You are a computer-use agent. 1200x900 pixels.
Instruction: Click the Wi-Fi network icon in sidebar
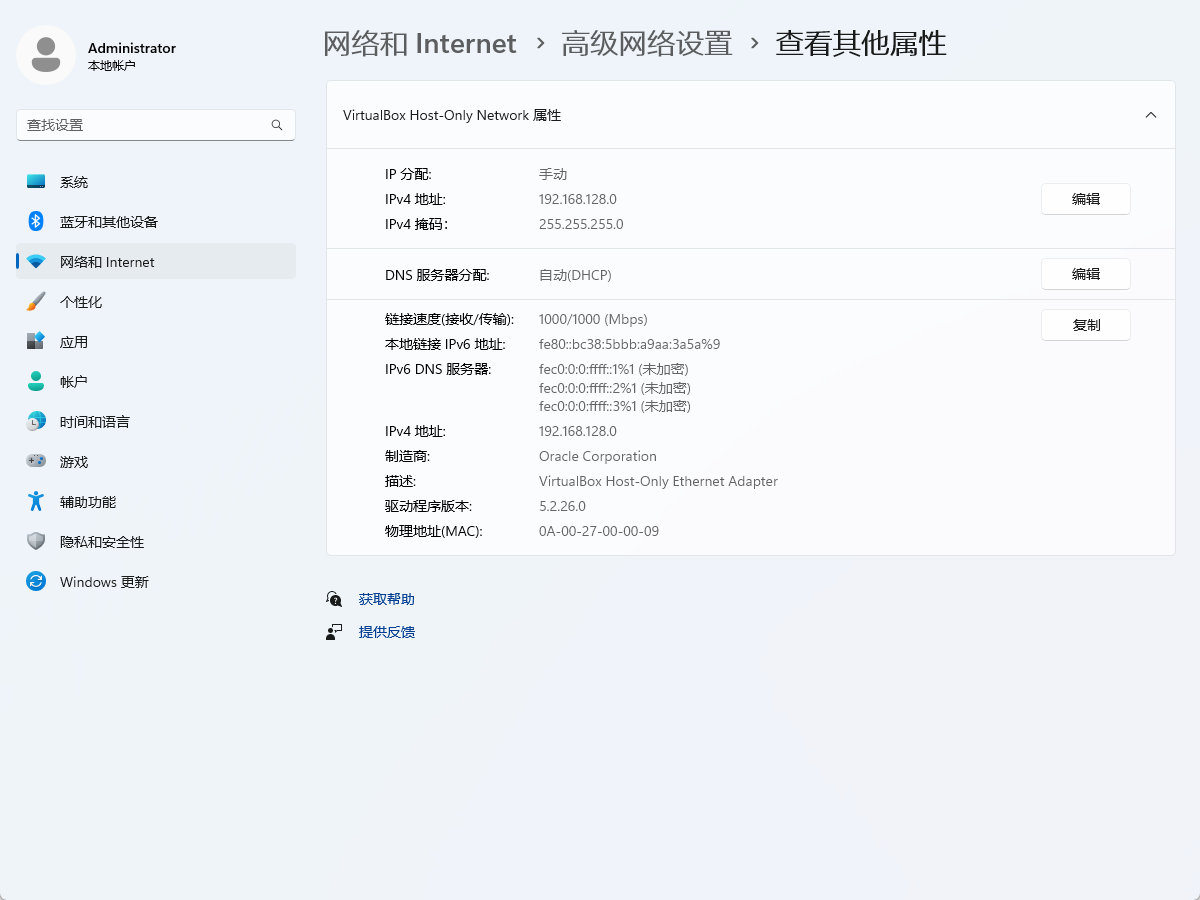coord(36,262)
